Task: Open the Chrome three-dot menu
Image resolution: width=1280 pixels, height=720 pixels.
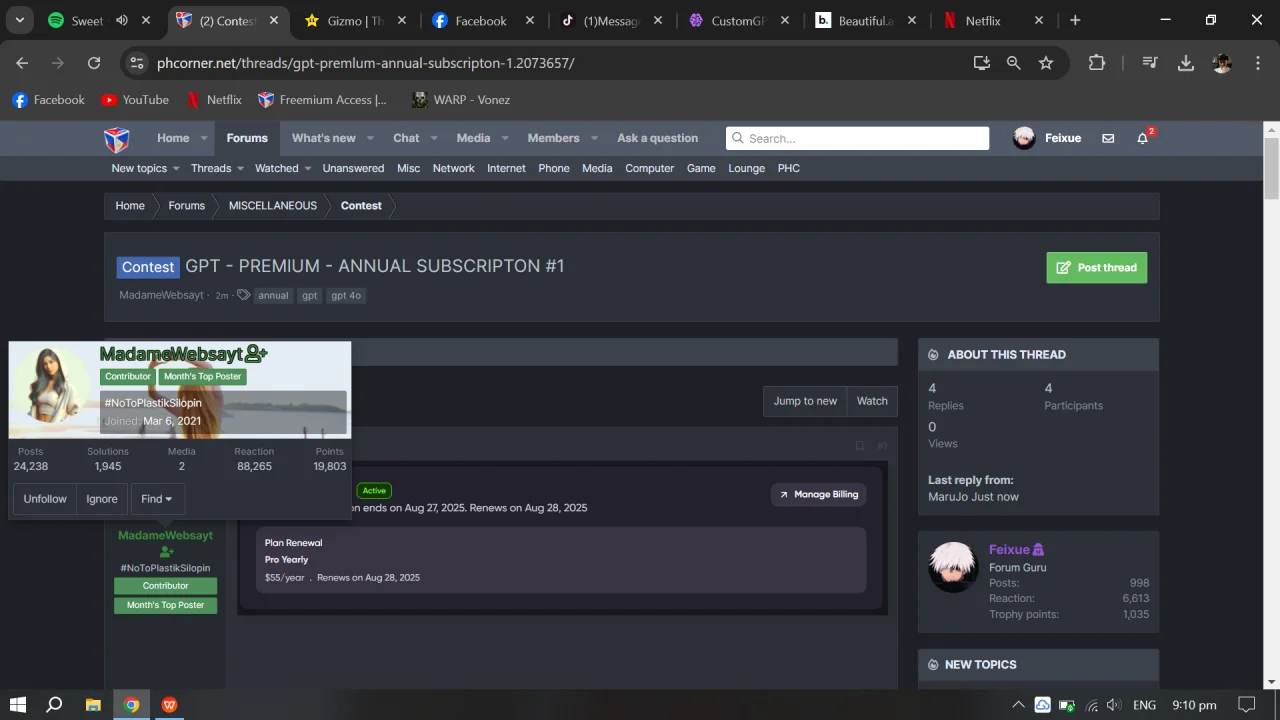Action: point(1257,63)
